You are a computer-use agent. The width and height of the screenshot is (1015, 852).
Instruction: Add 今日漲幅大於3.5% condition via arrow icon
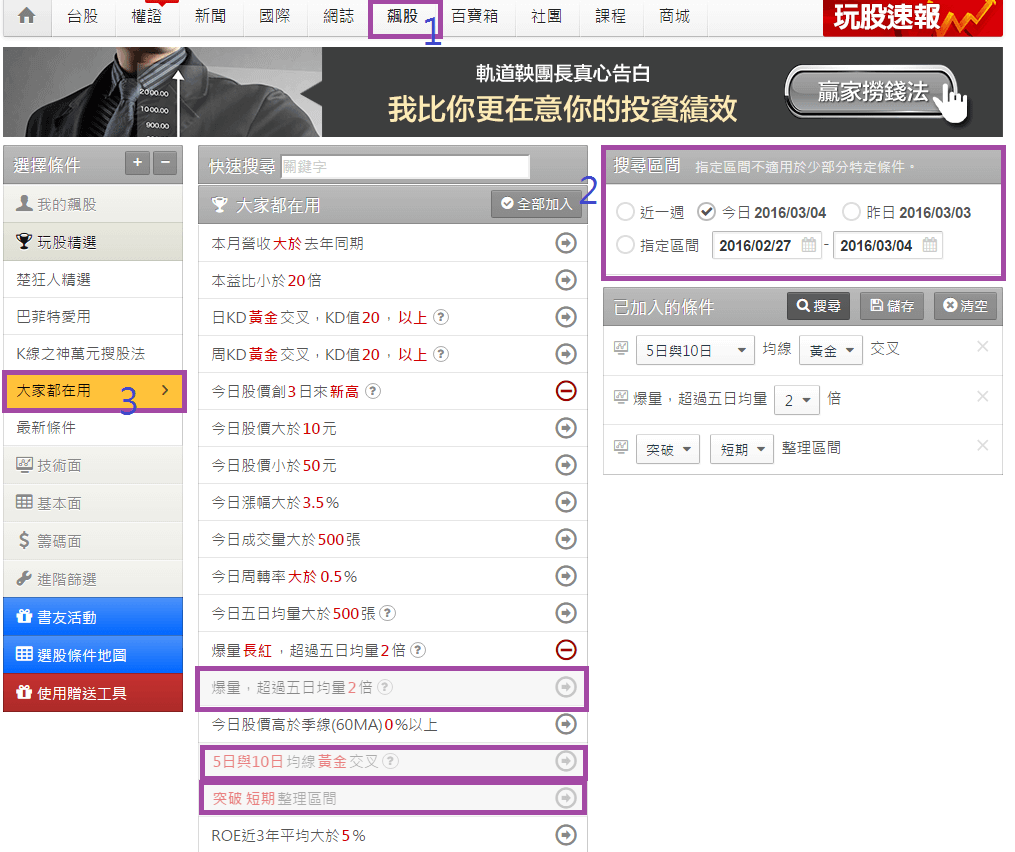point(566,502)
